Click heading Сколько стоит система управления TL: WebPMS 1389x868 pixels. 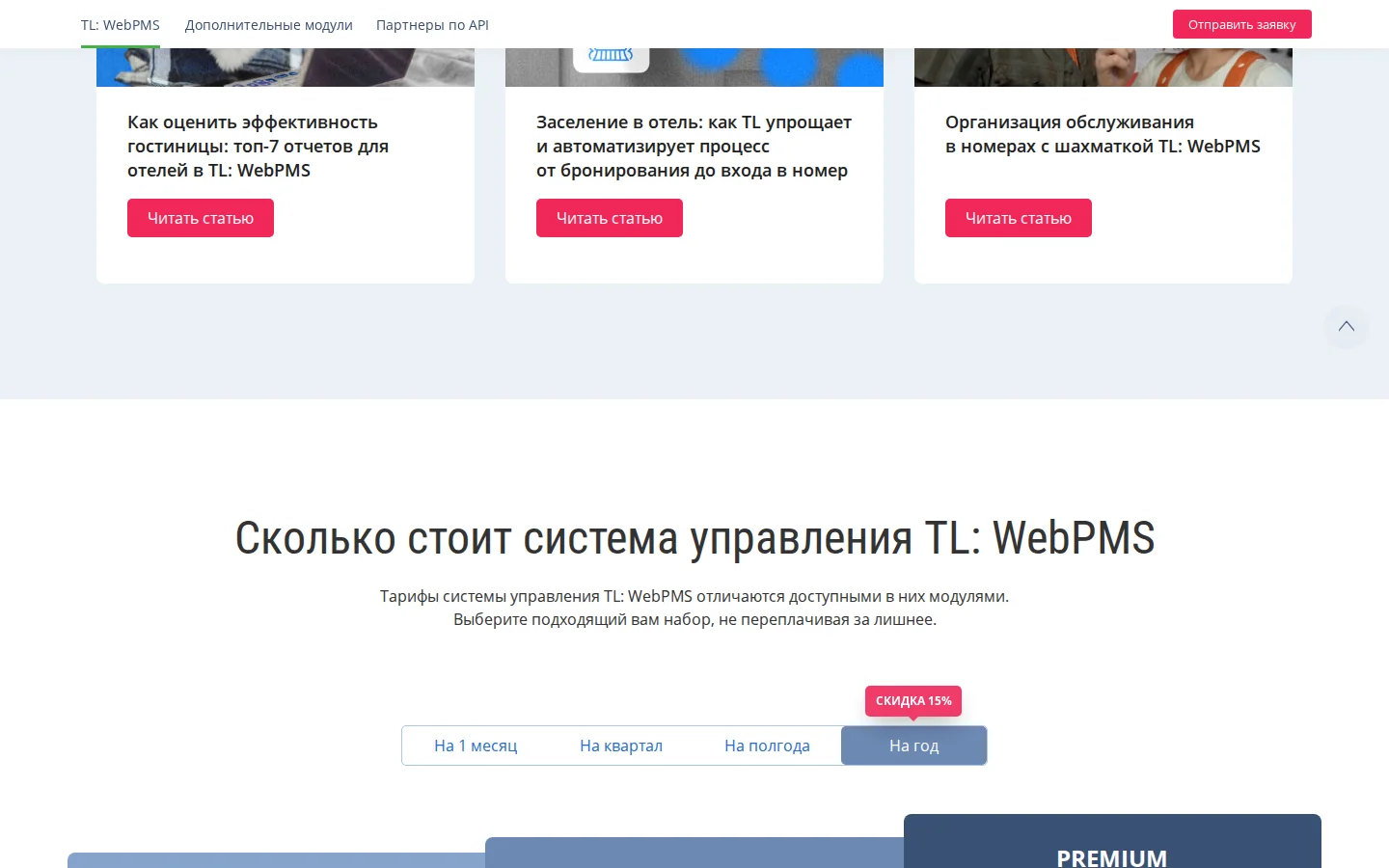(694, 538)
